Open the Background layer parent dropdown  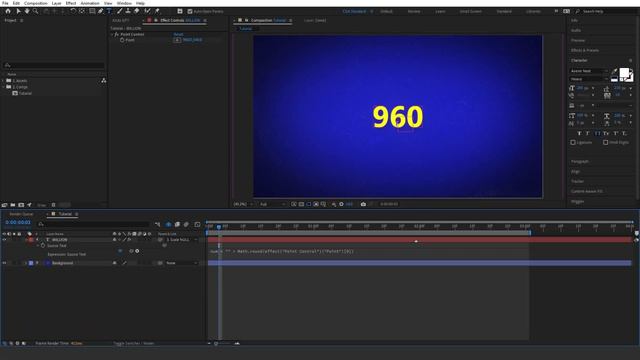pos(182,263)
